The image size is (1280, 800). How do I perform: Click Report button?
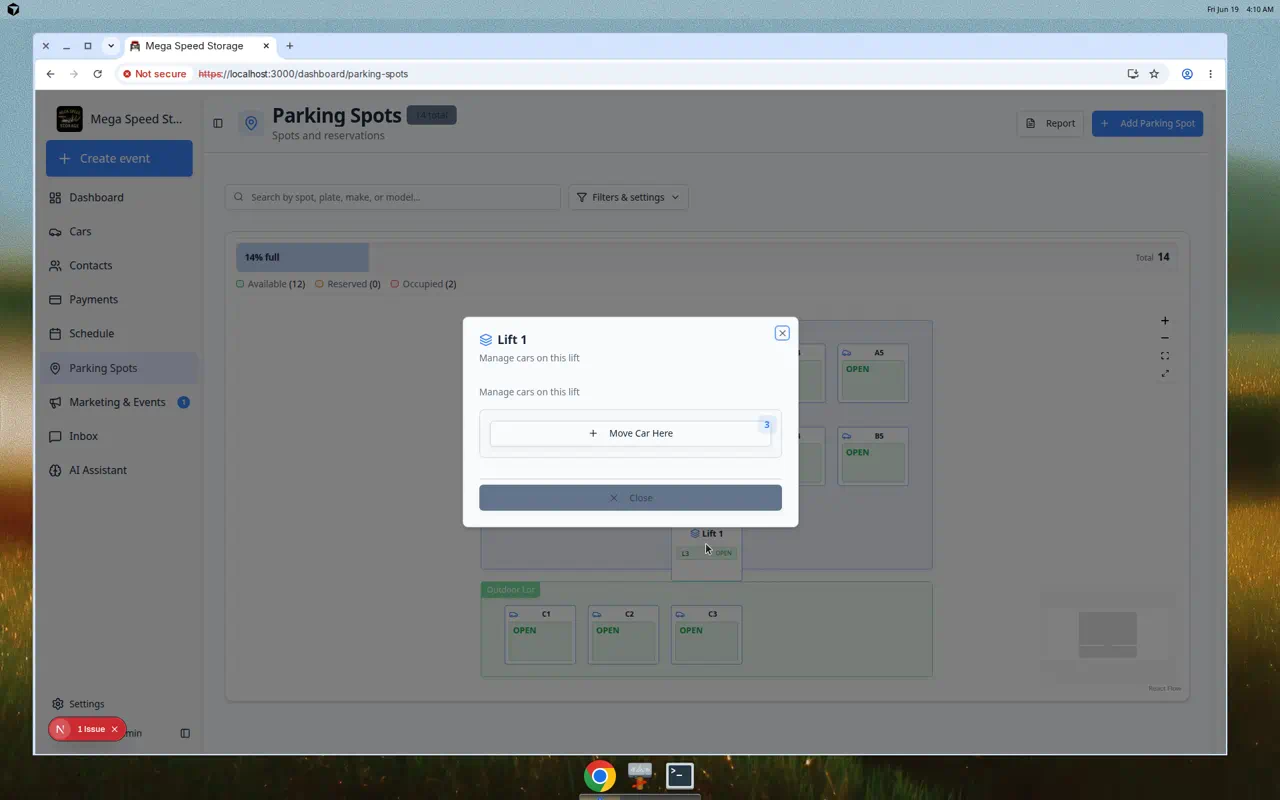pos(1050,123)
